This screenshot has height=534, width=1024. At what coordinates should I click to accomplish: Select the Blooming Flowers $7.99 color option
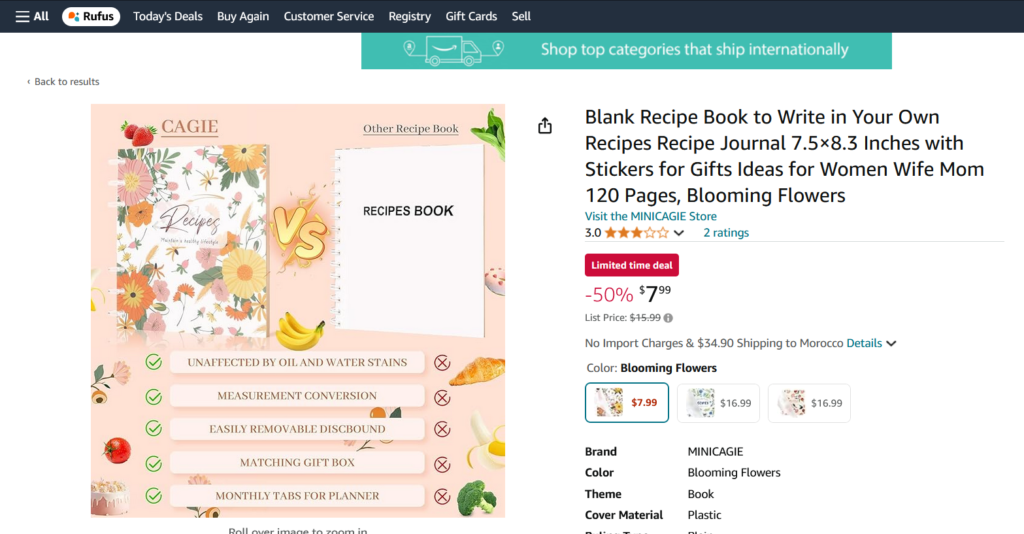pyautogui.click(x=627, y=403)
